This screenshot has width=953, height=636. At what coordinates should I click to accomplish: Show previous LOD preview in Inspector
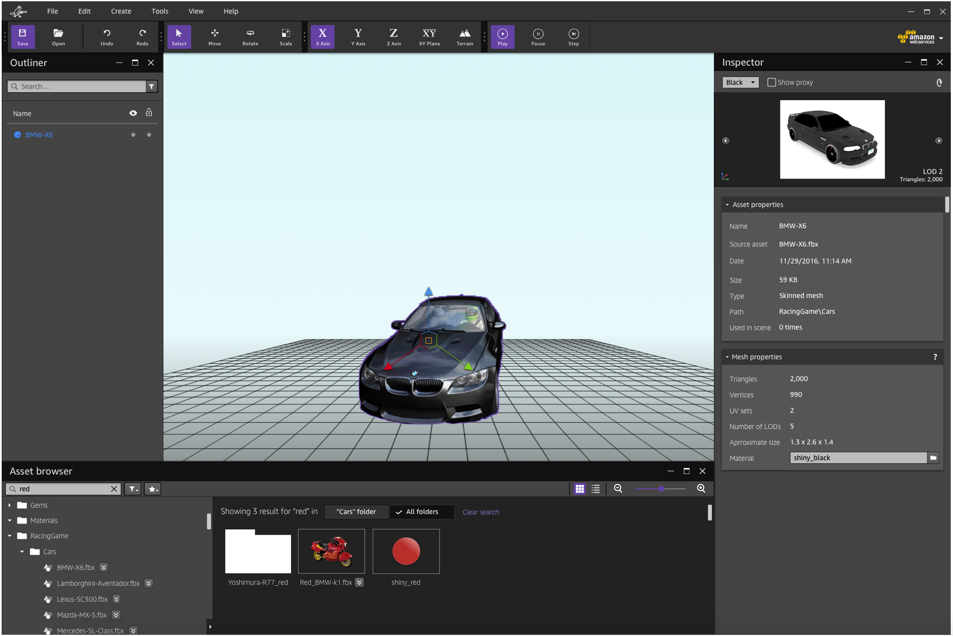pyautogui.click(x=726, y=140)
